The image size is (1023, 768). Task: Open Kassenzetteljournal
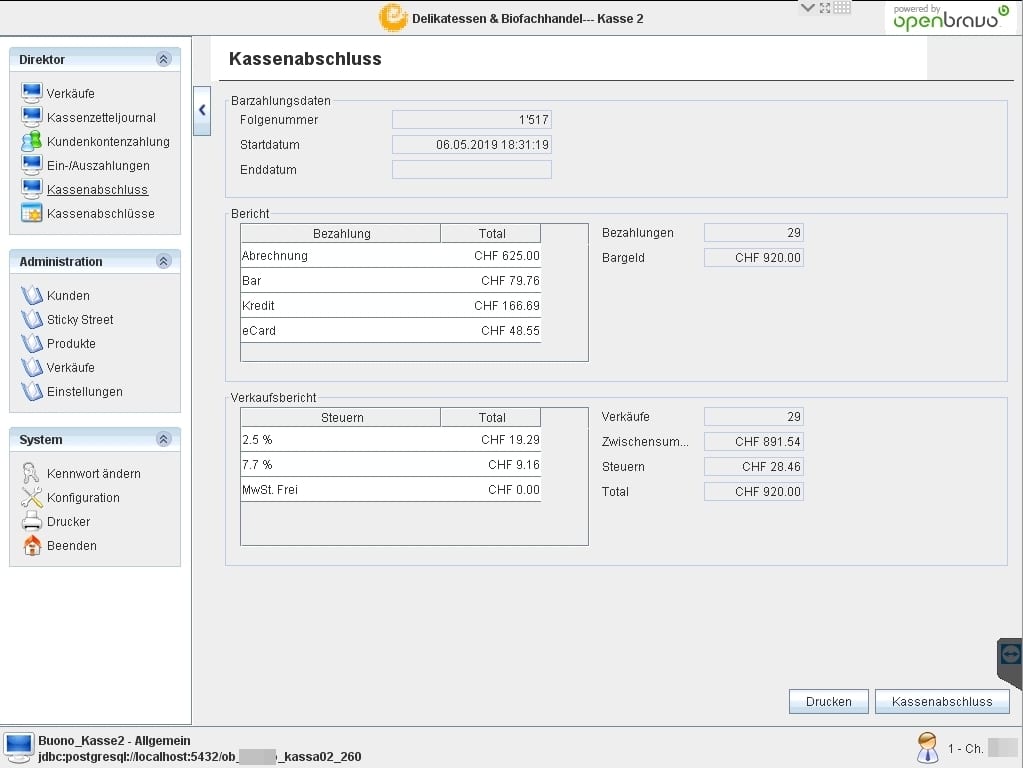point(101,117)
